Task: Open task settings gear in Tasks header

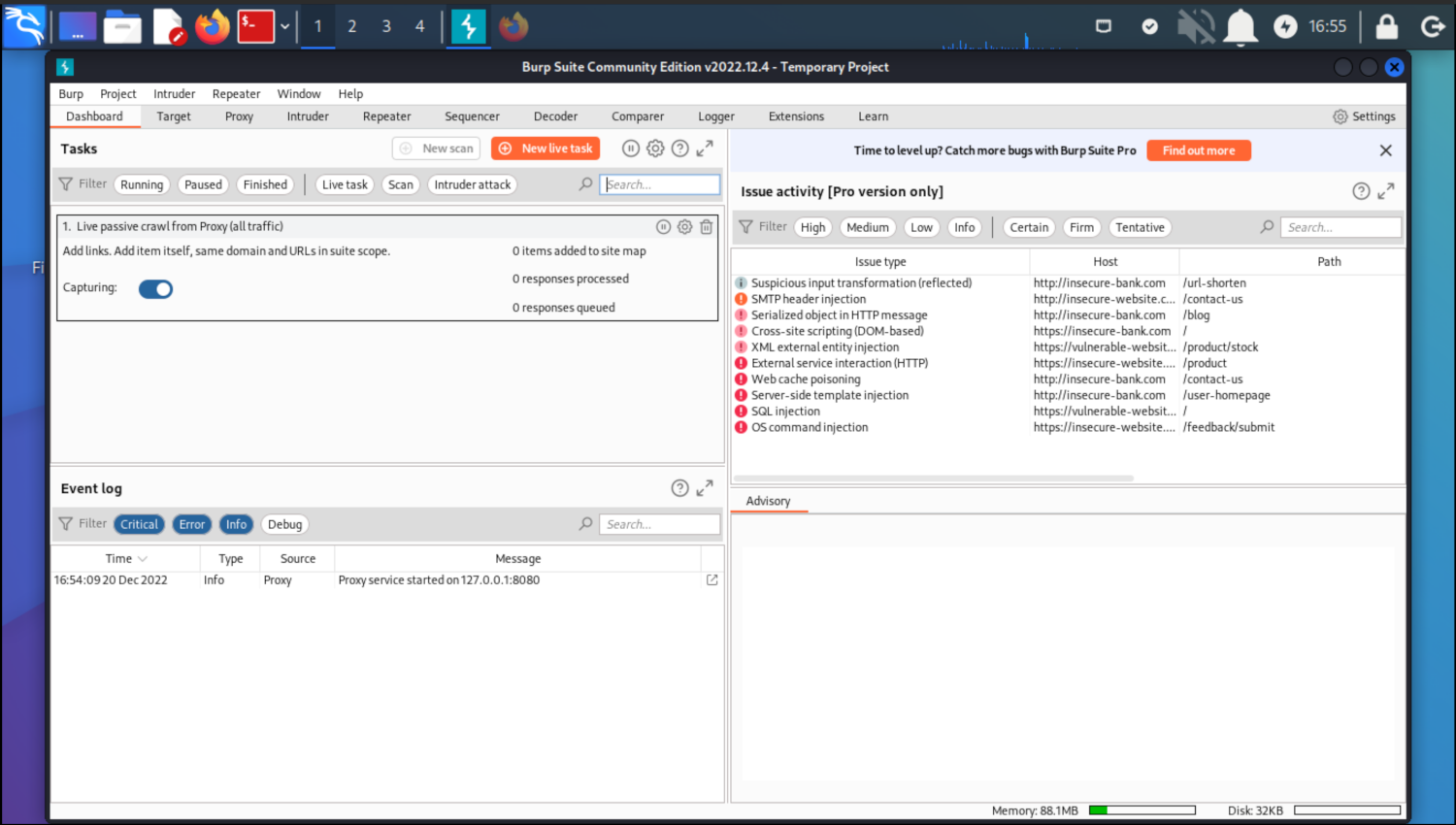Action: (655, 148)
